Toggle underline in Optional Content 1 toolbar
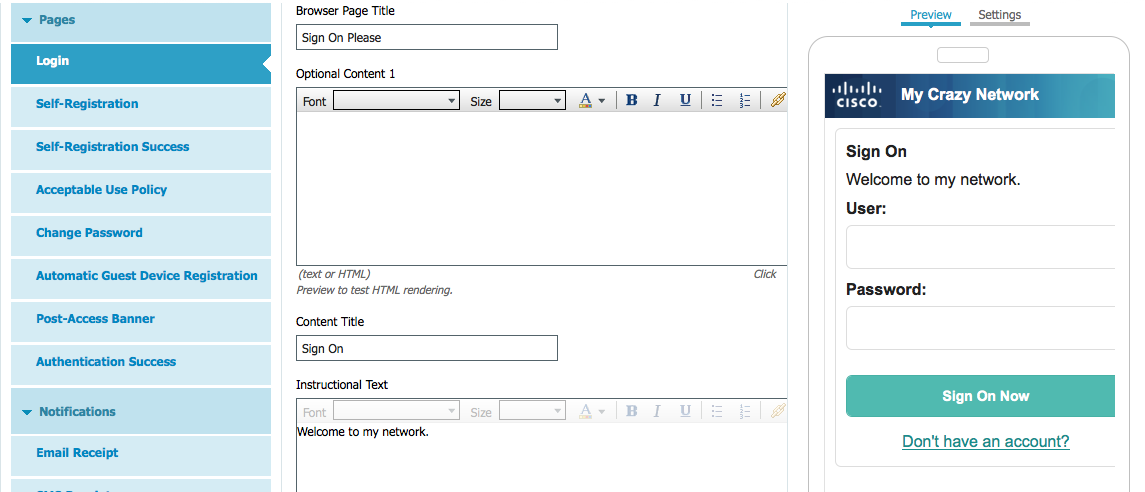The image size is (1145, 492). (x=685, y=100)
